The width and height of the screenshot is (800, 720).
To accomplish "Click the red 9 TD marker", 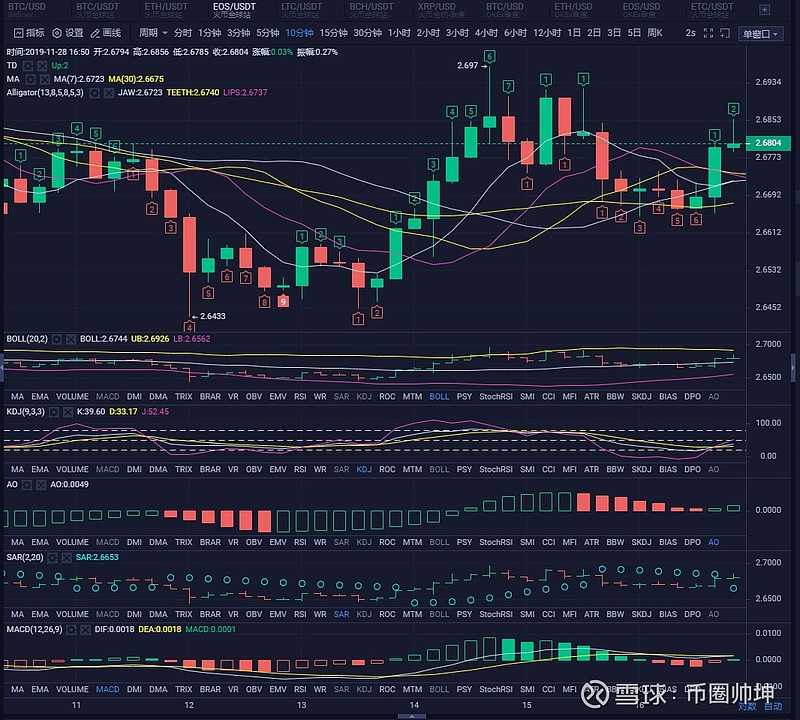I will point(283,302).
